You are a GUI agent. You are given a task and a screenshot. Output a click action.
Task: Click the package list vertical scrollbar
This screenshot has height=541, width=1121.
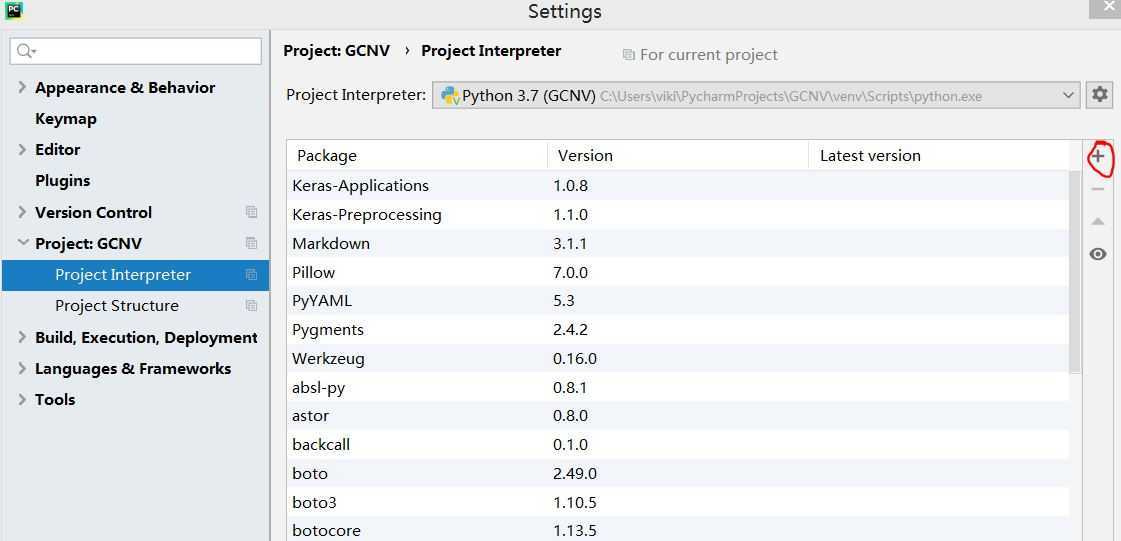(1075, 270)
